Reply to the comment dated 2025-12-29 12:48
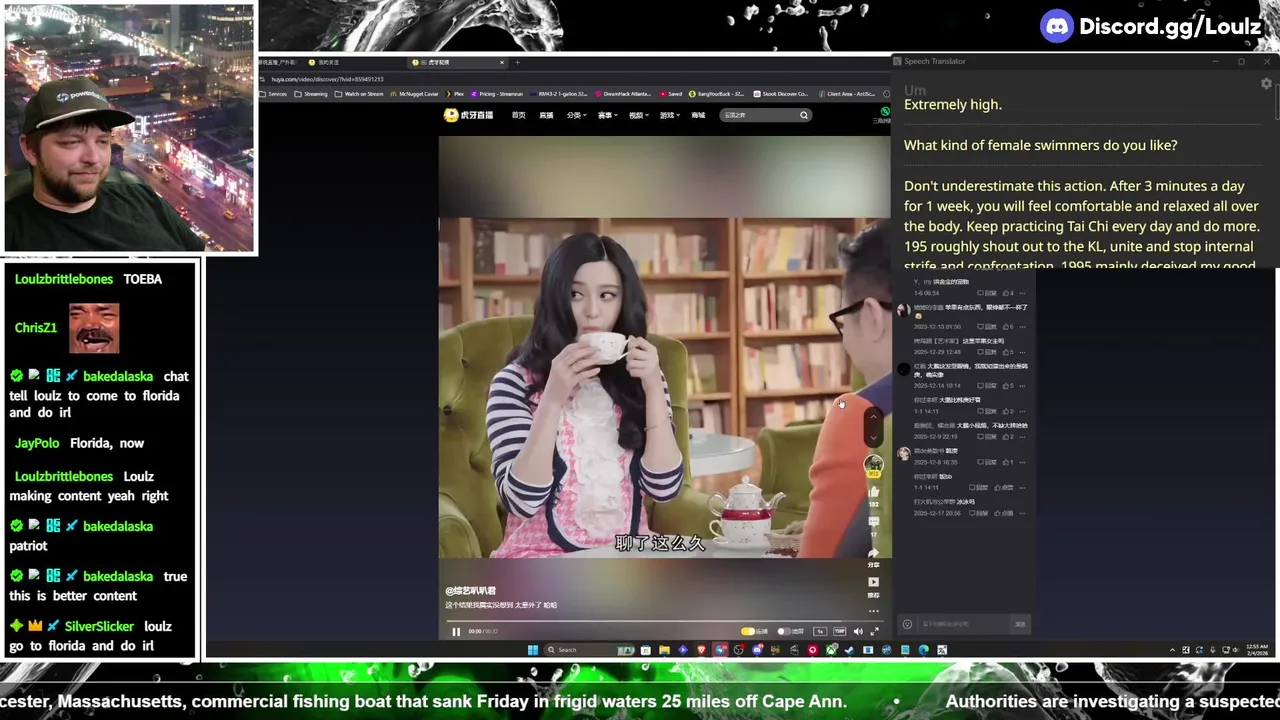 pos(987,352)
